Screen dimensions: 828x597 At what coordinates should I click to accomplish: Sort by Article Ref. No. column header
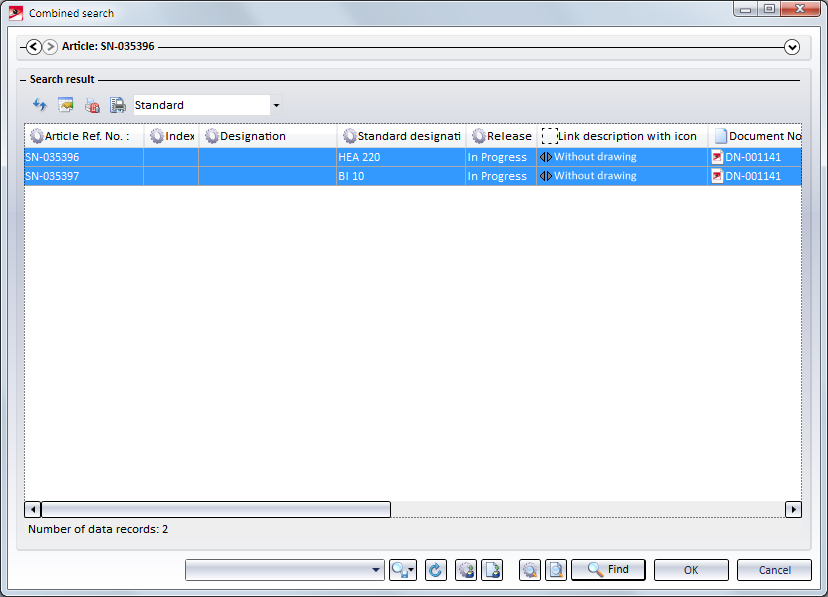(x=84, y=136)
